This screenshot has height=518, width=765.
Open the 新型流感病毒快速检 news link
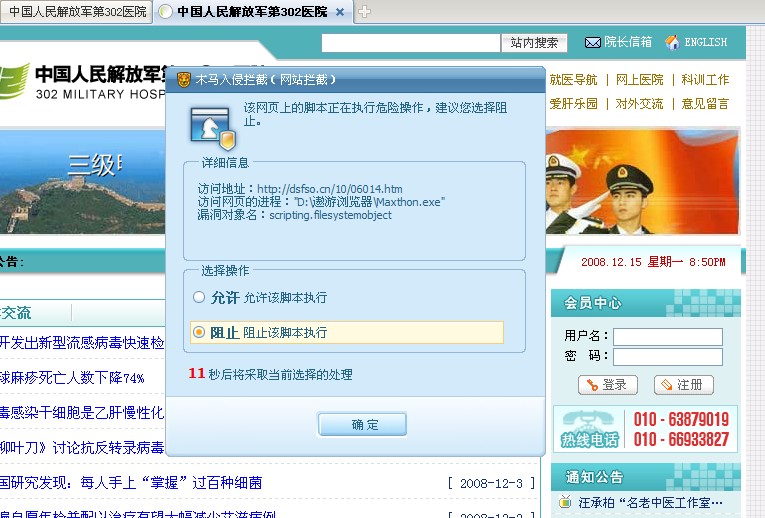pyautogui.click(x=82, y=343)
